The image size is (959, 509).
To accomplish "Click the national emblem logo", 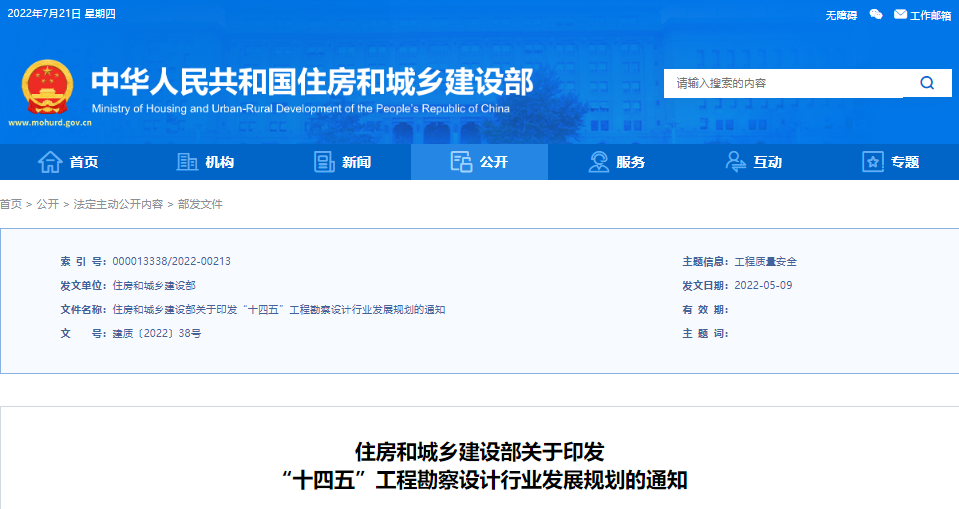I will [x=47, y=87].
